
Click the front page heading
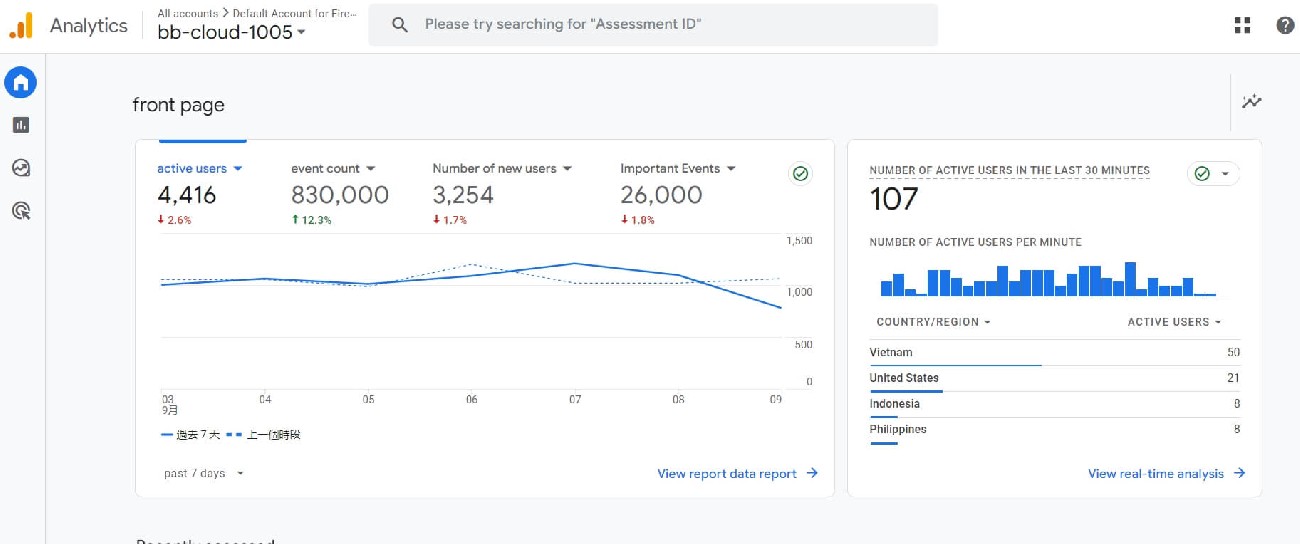pos(178,105)
